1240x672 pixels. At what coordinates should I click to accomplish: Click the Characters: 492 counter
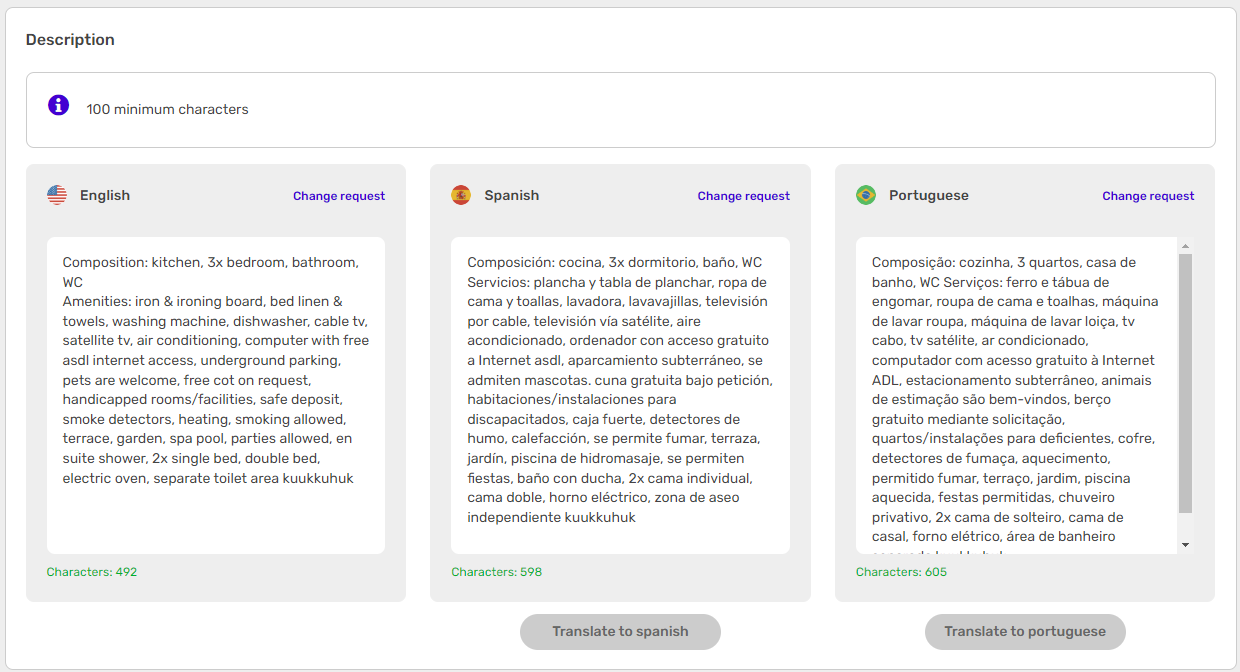tap(92, 572)
